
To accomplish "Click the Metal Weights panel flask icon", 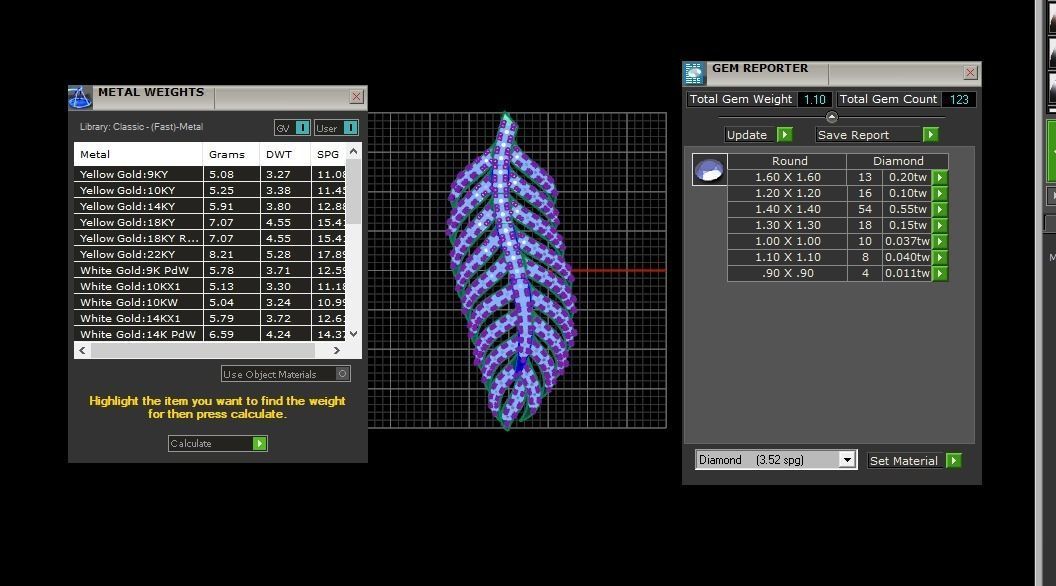I will (x=79, y=97).
